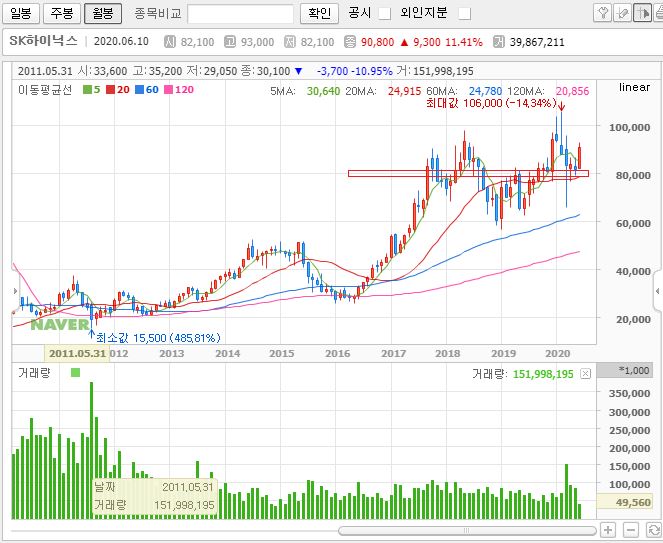Zoom out with the minus button
Viewport: 663px width, 543px height.
(x=630, y=529)
